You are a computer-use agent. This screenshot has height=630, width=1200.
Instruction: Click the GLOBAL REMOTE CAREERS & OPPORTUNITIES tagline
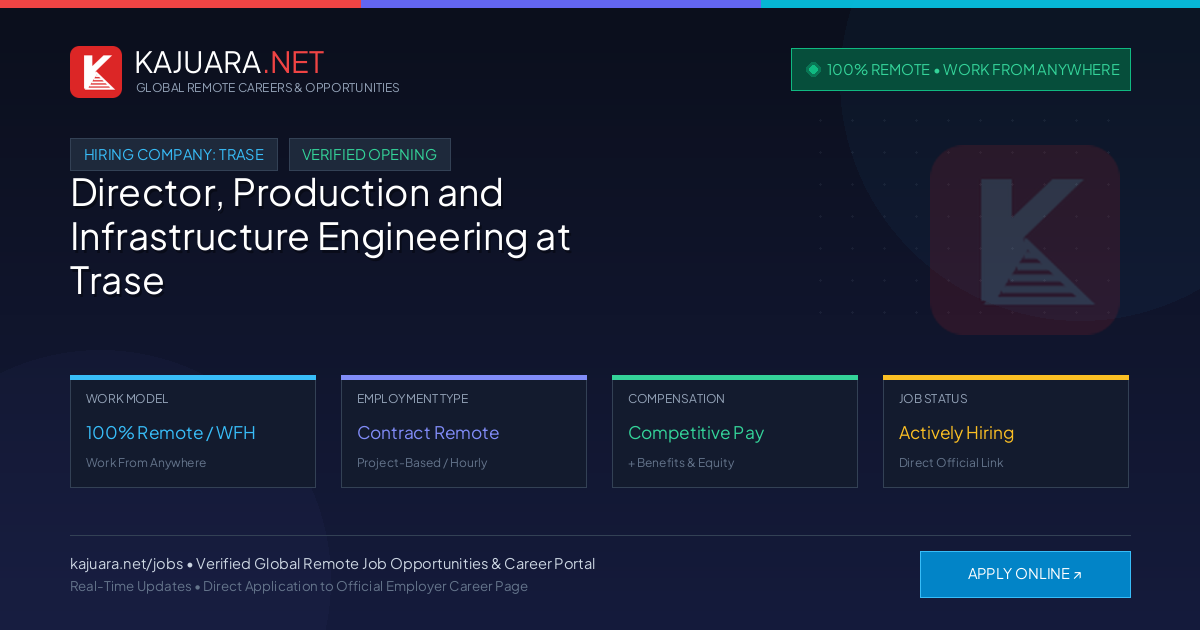tap(267, 88)
